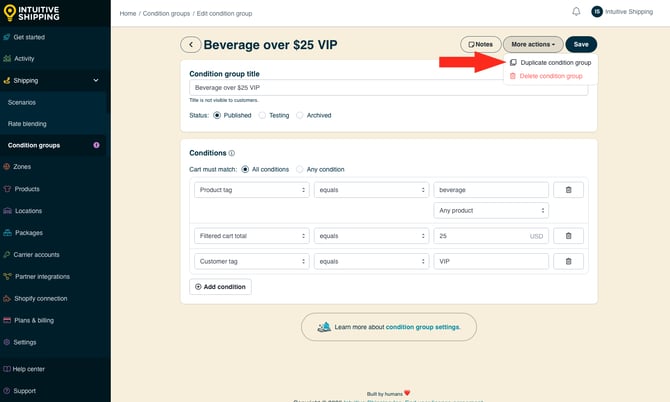The height and width of the screenshot is (402, 670).
Task: Open the Notes button
Action: tap(480, 44)
